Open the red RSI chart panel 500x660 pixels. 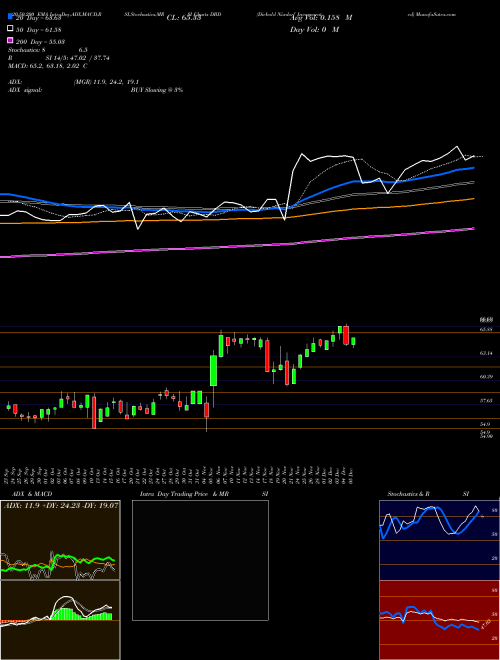439,620
